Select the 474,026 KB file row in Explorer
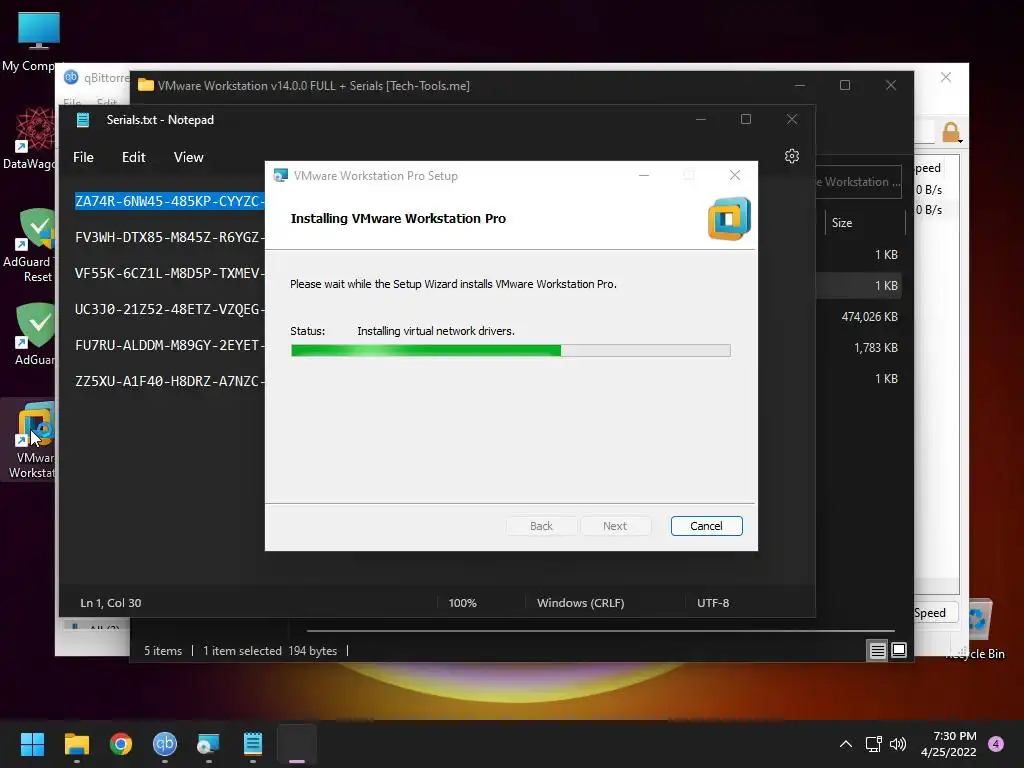The width and height of the screenshot is (1024, 768). [x=859, y=317]
